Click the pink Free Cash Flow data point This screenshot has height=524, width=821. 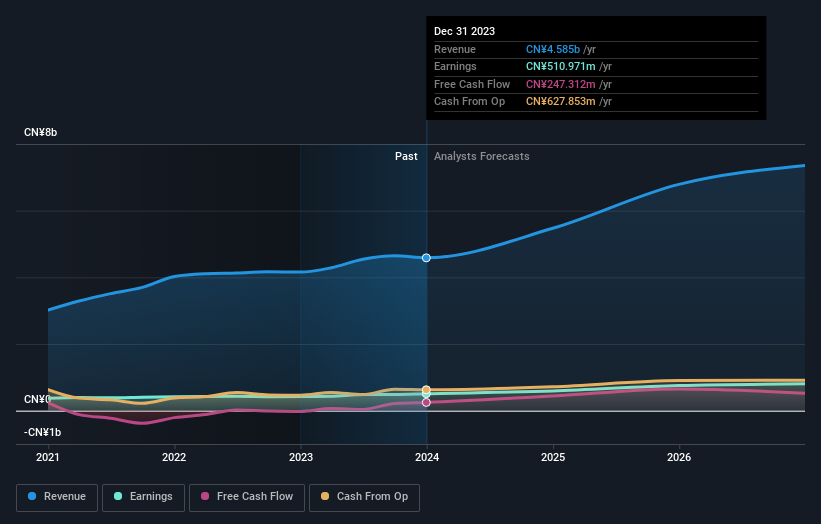coord(426,403)
